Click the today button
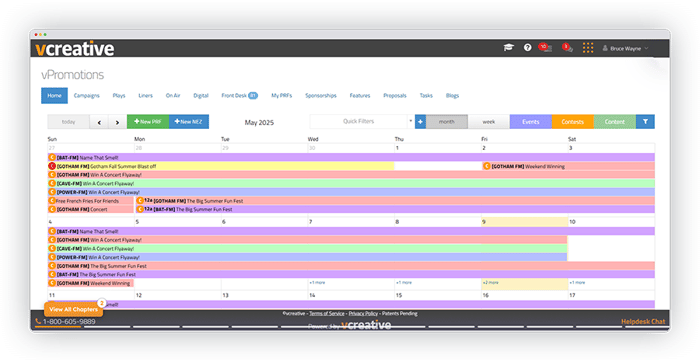This screenshot has width=700, height=362. pos(69,122)
